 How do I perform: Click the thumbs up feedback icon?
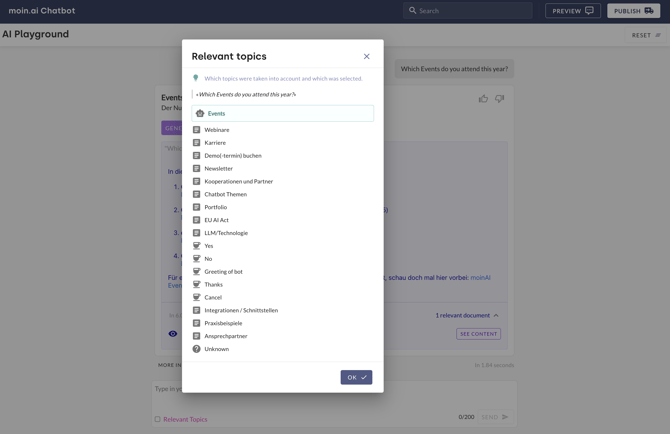click(483, 99)
